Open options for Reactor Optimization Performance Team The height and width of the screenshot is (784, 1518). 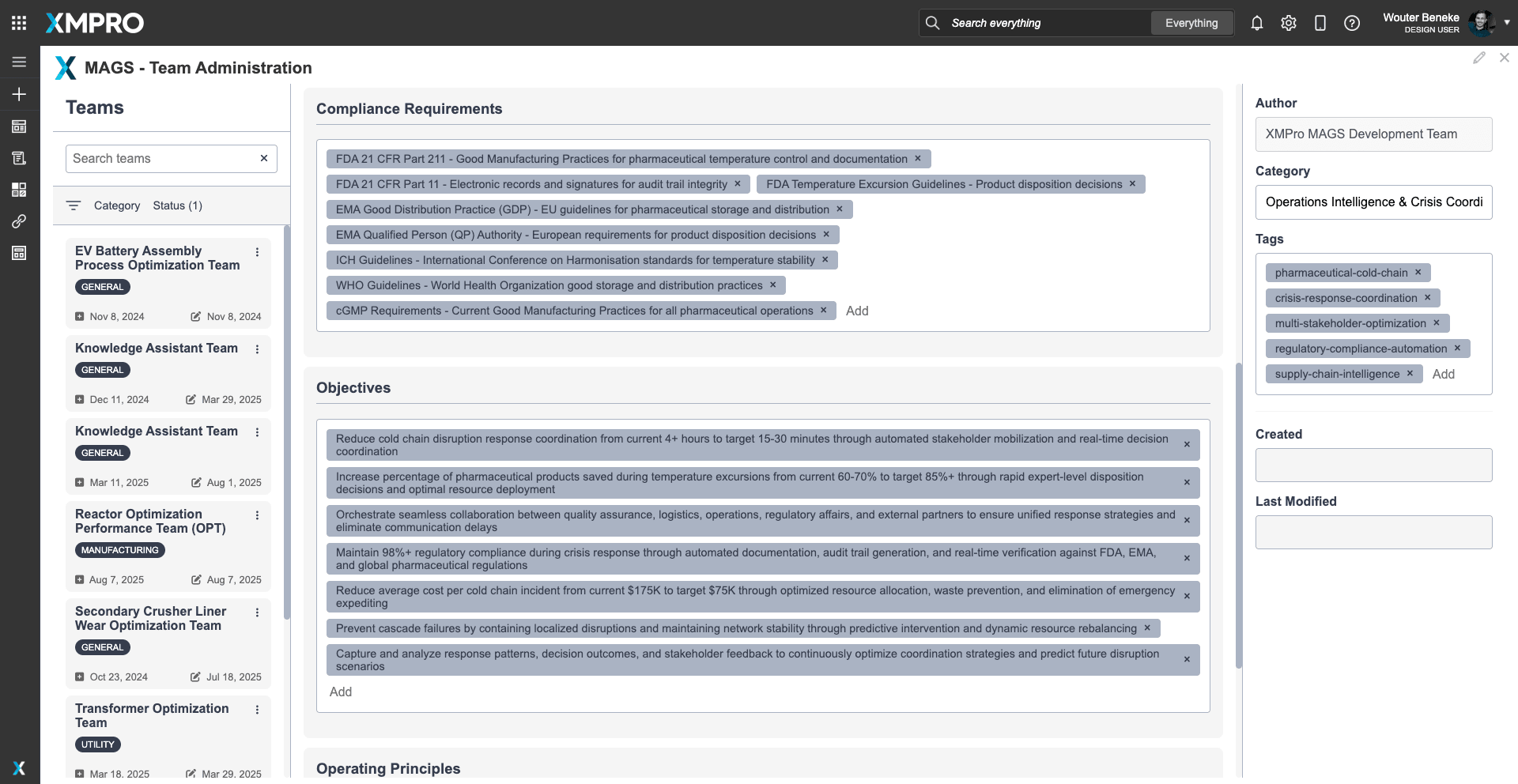click(257, 515)
